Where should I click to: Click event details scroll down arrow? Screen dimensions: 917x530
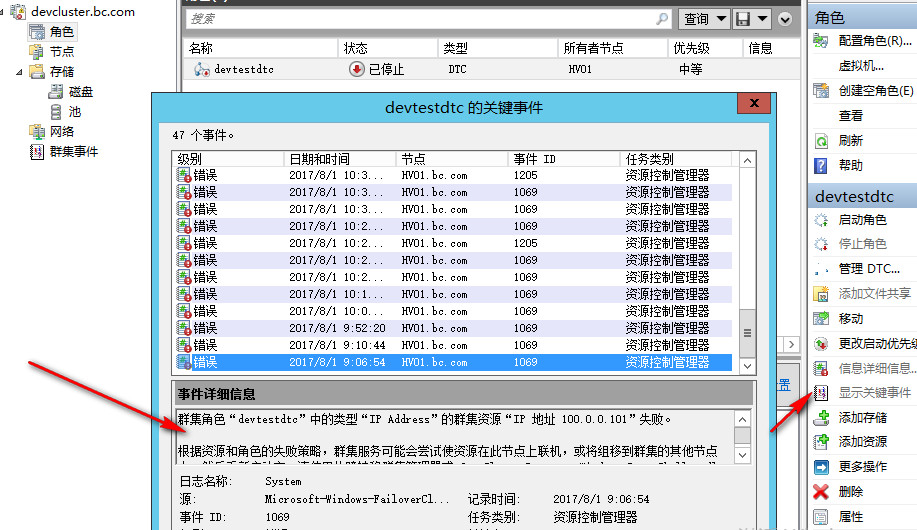[742, 455]
